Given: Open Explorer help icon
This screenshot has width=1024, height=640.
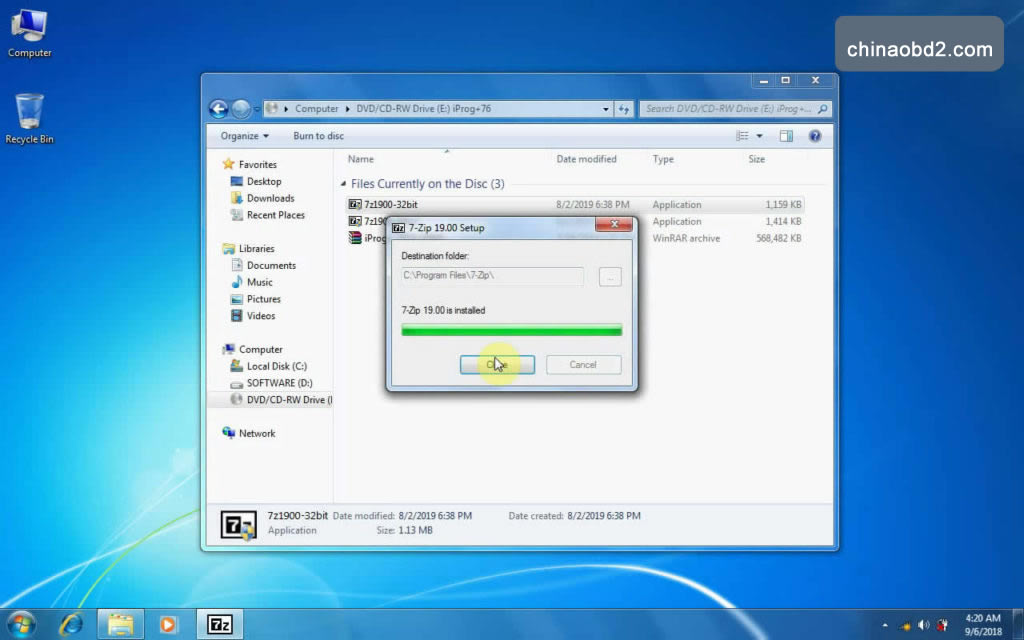Looking at the screenshot, I should 814,136.
